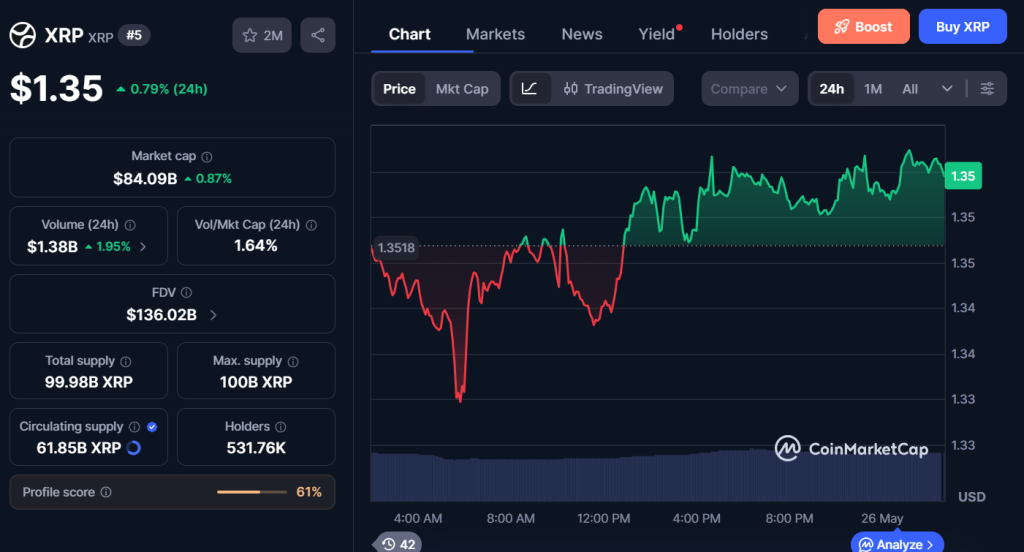Click the Vol/Mkt Cap (24h) info icon

coord(312,225)
